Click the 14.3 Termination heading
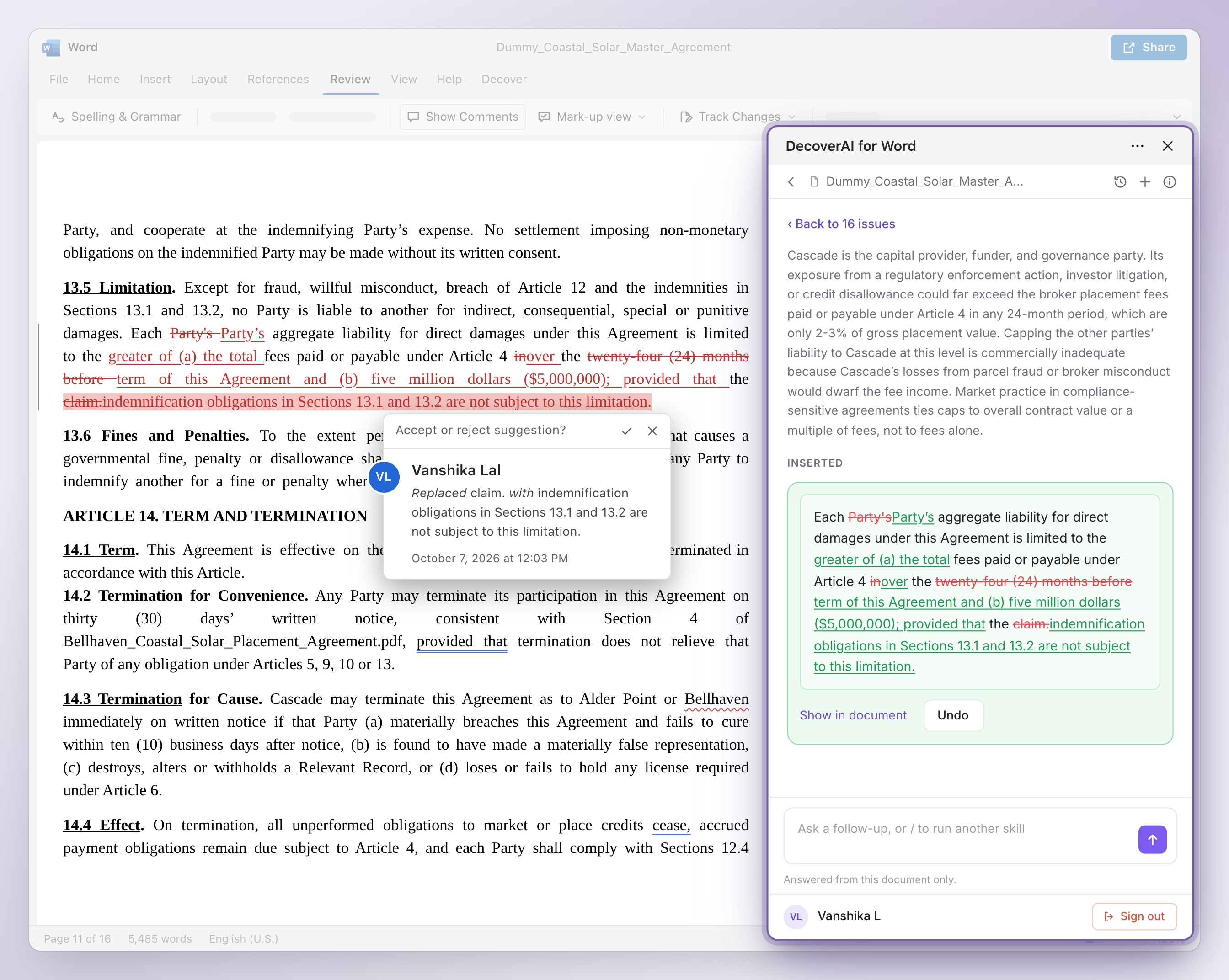The image size is (1229, 980). point(122,699)
